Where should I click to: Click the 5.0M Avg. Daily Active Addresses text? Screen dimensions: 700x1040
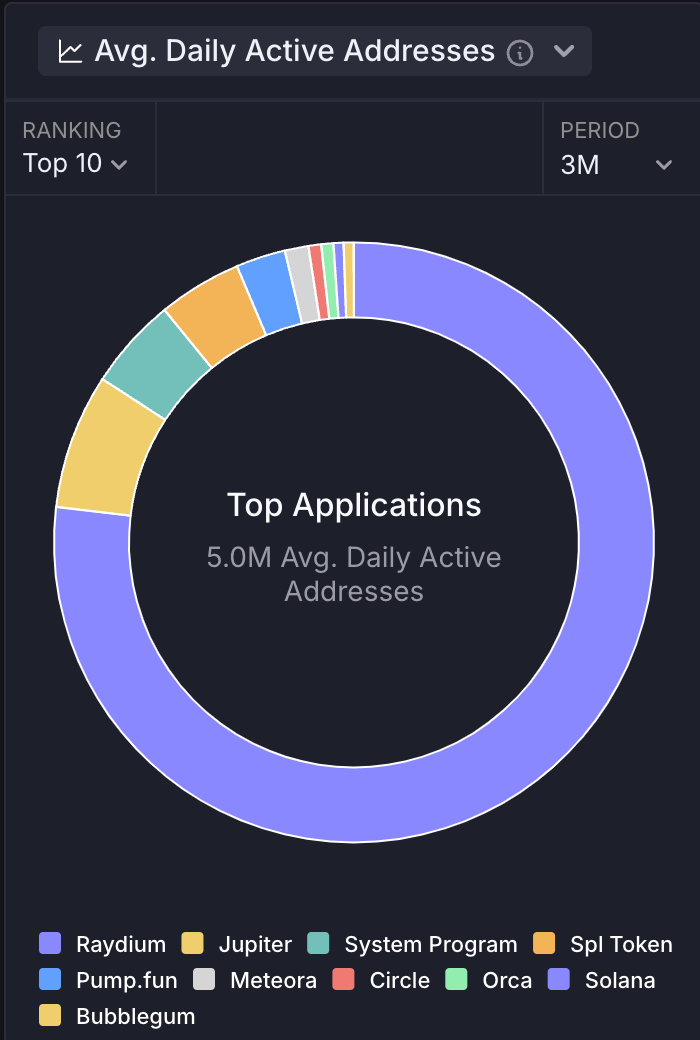(x=354, y=574)
